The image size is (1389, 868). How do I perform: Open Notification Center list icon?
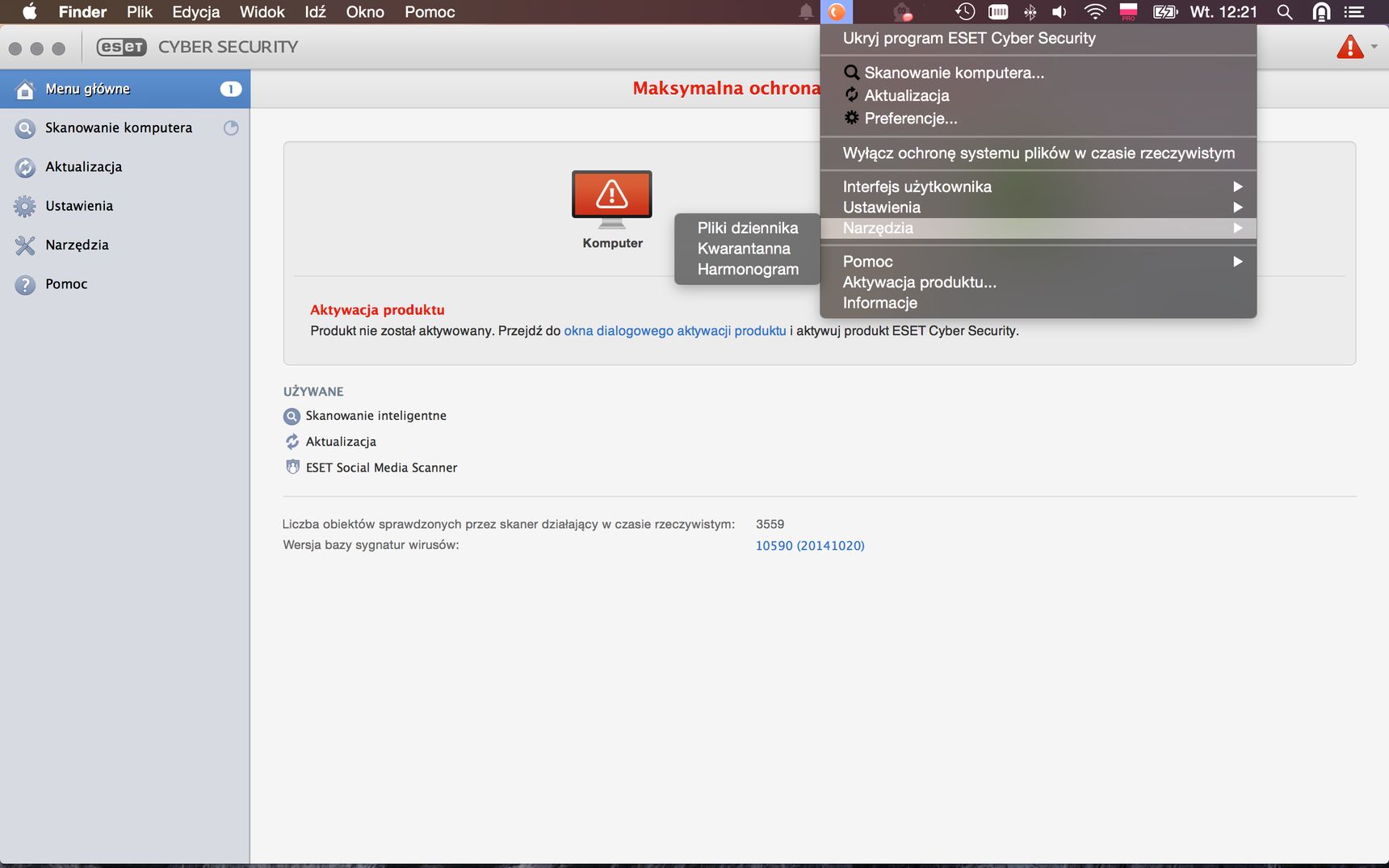coord(1354,12)
